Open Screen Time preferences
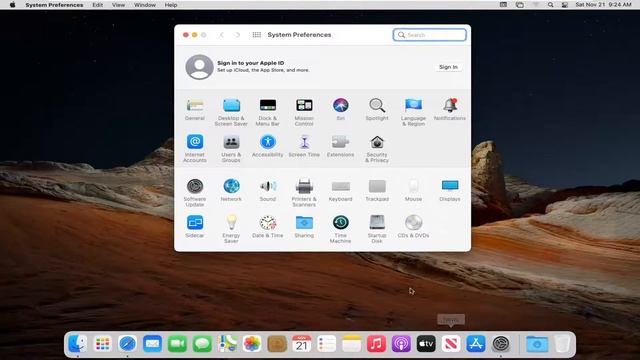 tap(304, 146)
